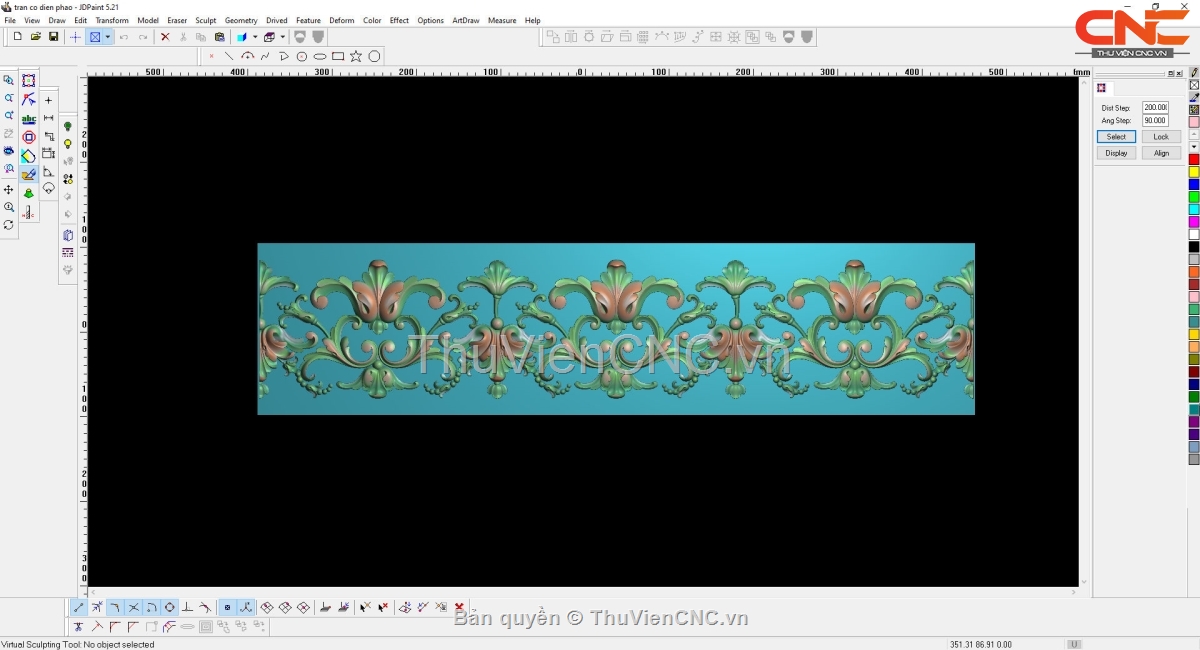Image resolution: width=1200 pixels, height=650 pixels.
Task: Toggle the corner snap in bottom toolbar
Action: [x=115, y=607]
